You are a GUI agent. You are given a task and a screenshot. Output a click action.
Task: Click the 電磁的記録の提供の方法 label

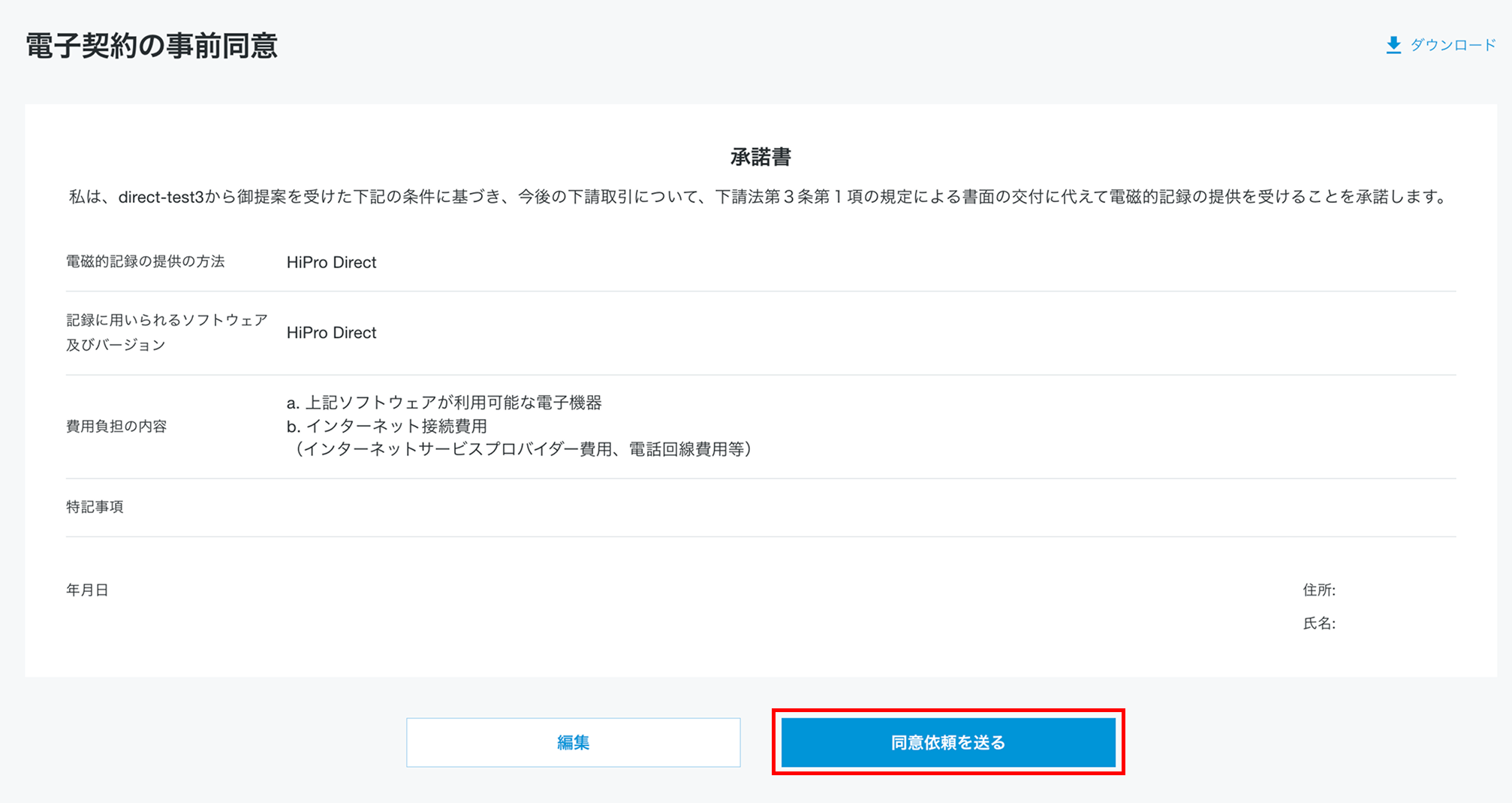[146, 261]
